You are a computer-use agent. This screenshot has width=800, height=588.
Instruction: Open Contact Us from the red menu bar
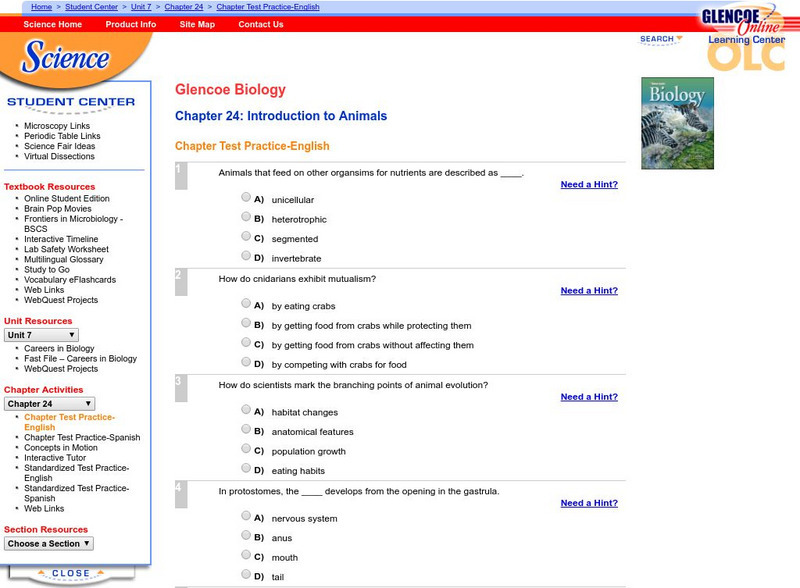pyautogui.click(x=259, y=24)
